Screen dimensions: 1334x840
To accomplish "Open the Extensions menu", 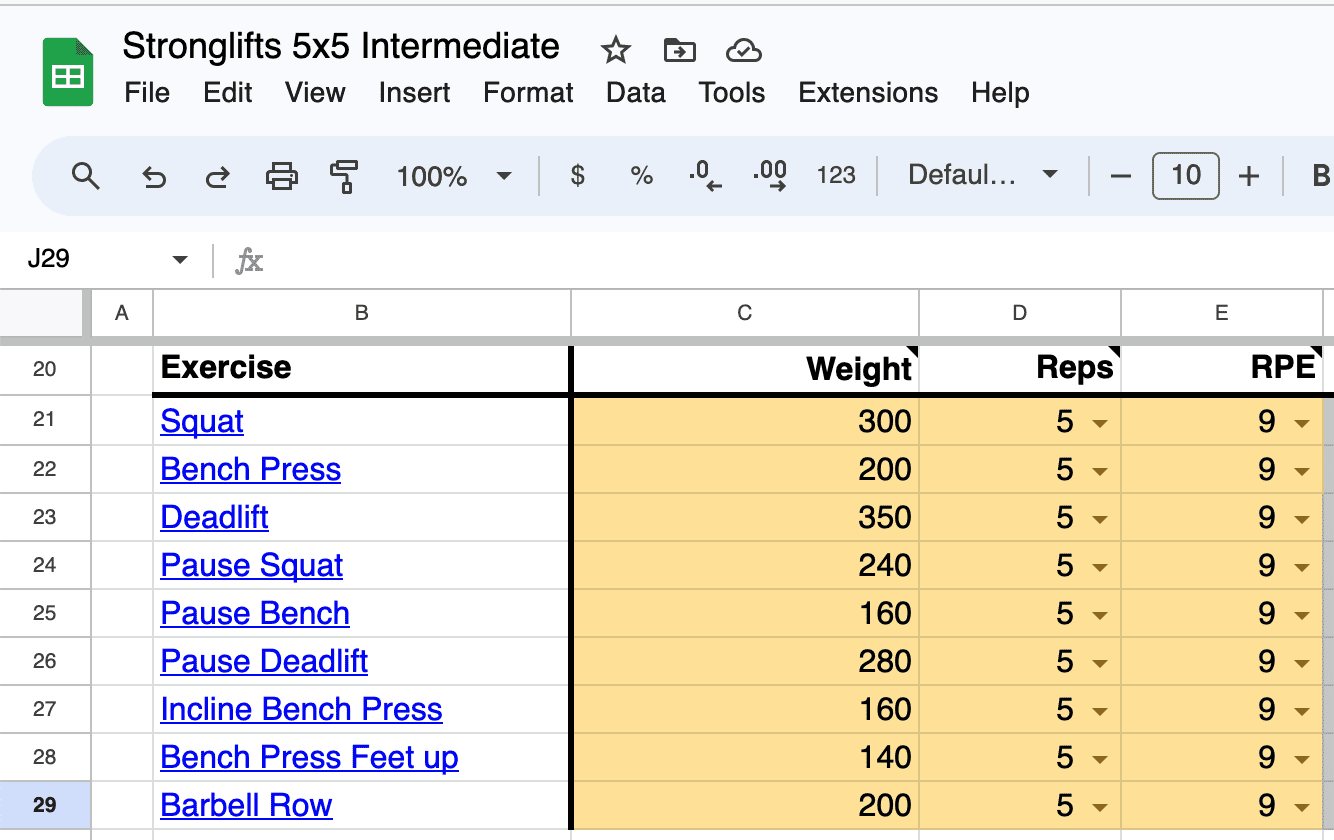I will pos(868,93).
